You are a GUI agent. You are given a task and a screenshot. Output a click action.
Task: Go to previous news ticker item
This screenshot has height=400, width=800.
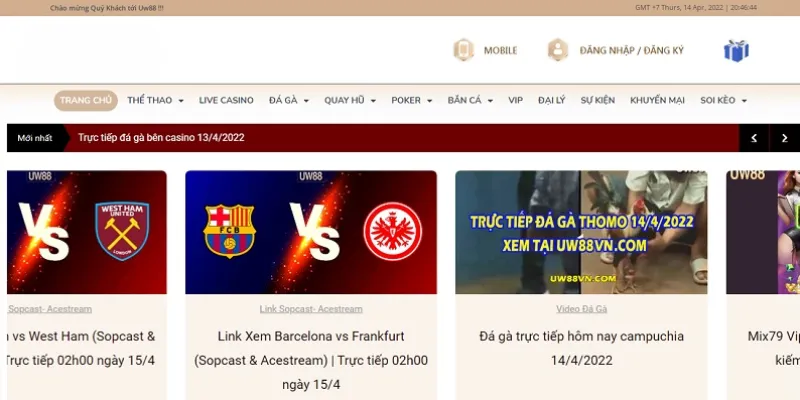coord(754,138)
